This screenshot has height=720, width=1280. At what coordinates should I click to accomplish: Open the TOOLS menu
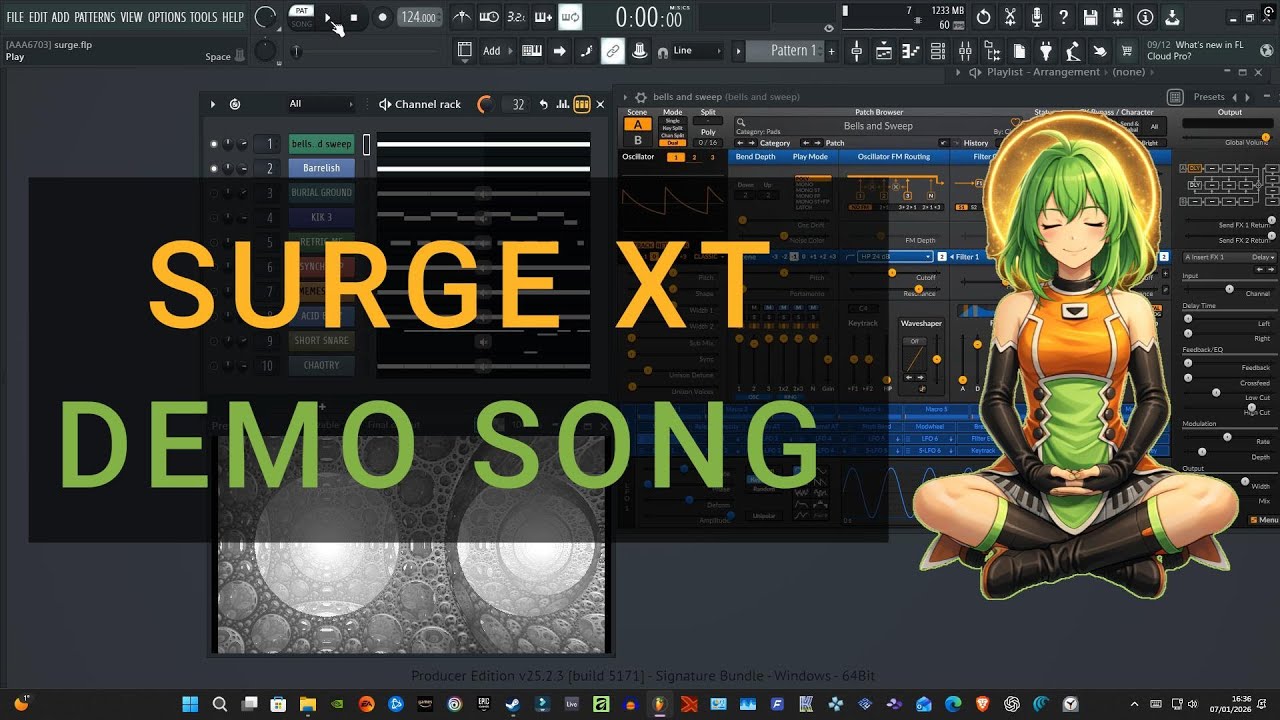click(x=203, y=17)
